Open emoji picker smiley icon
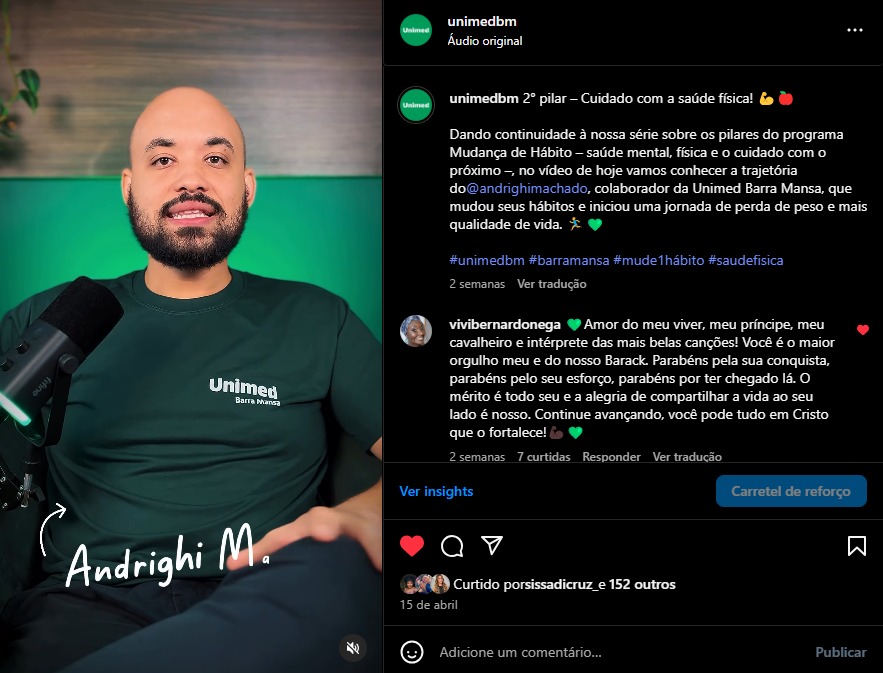 tap(412, 652)
